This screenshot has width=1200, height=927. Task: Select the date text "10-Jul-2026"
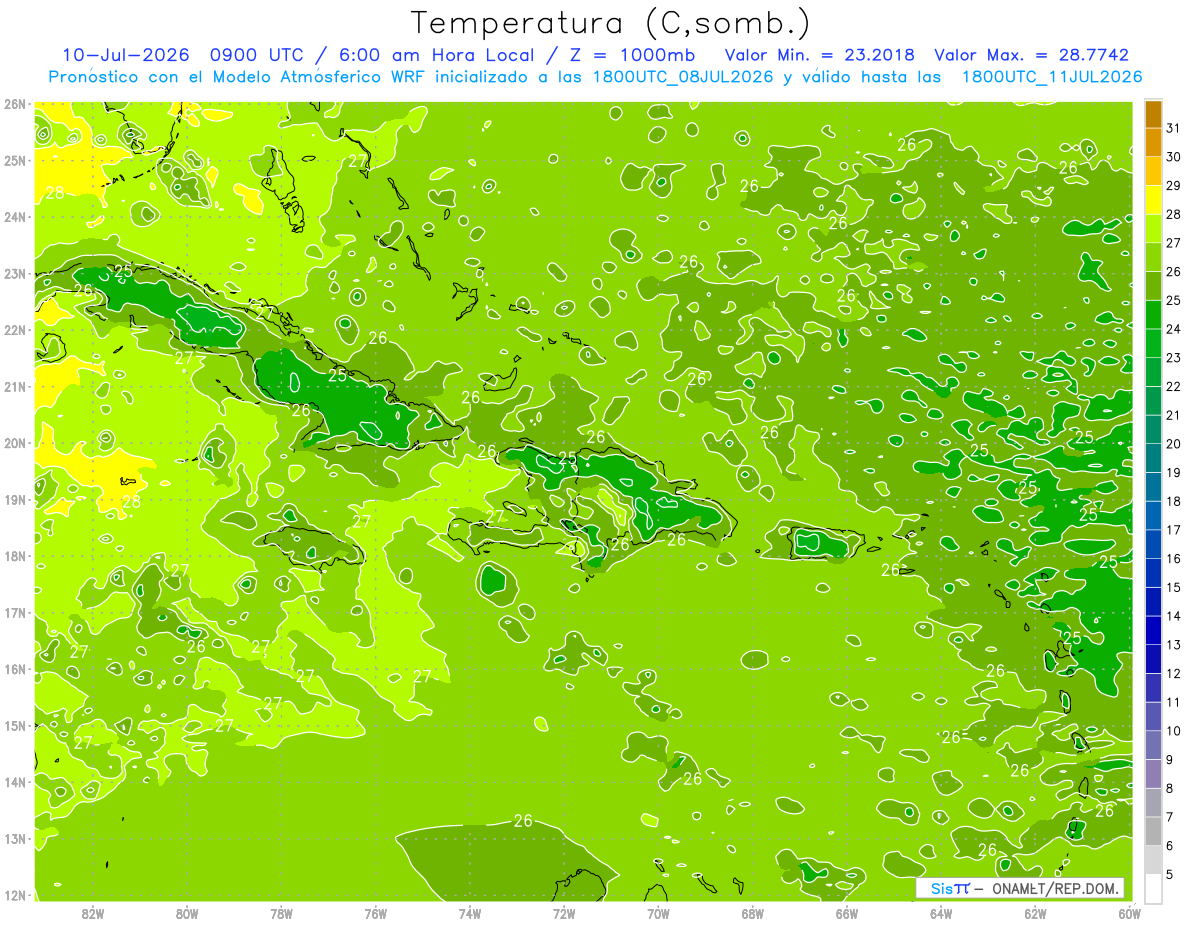(126, 55)
